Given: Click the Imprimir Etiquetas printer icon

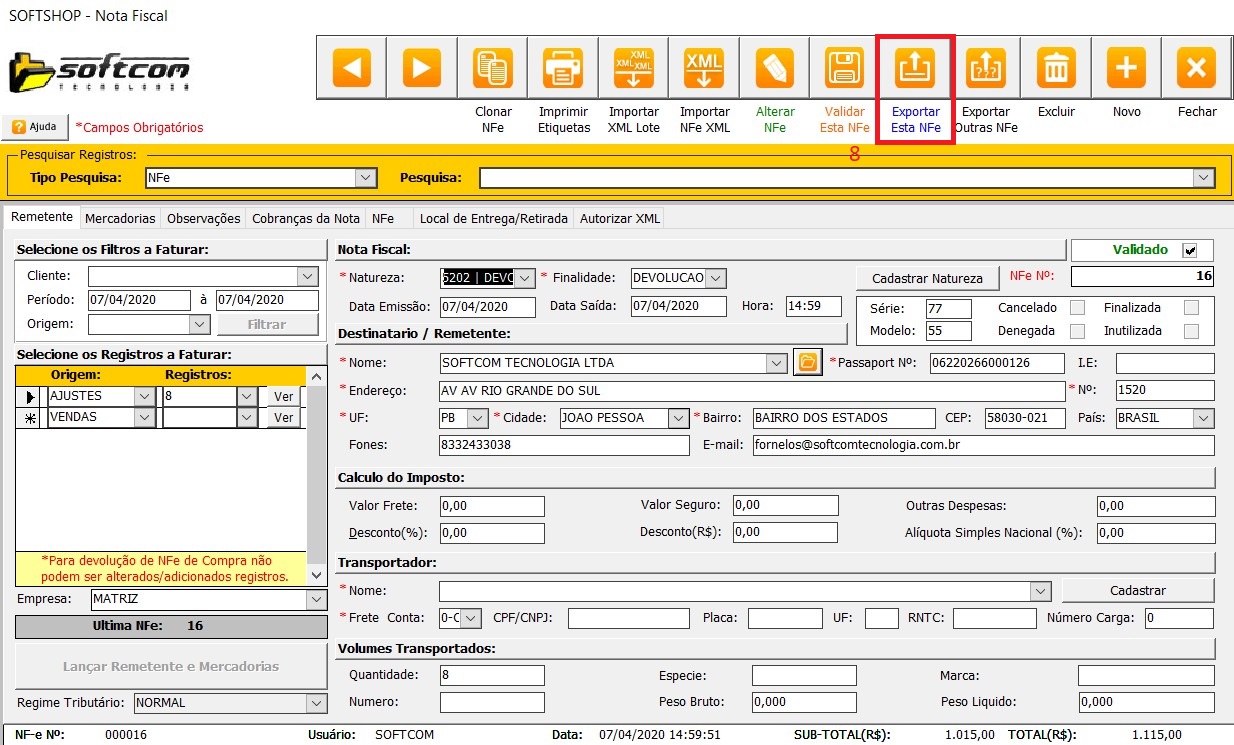Looking at the screenshot, I should point(563,68).
